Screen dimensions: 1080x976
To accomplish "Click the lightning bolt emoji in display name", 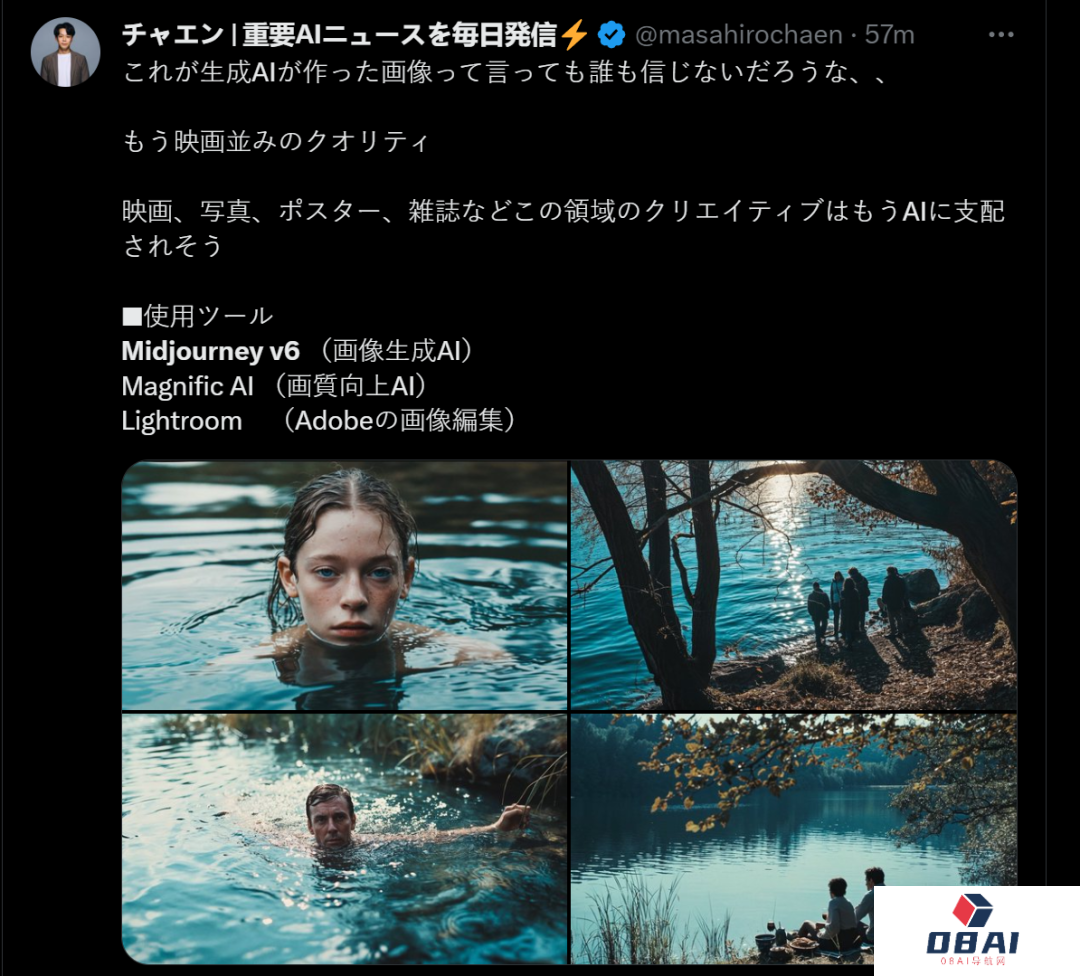I will click(574, 34).
